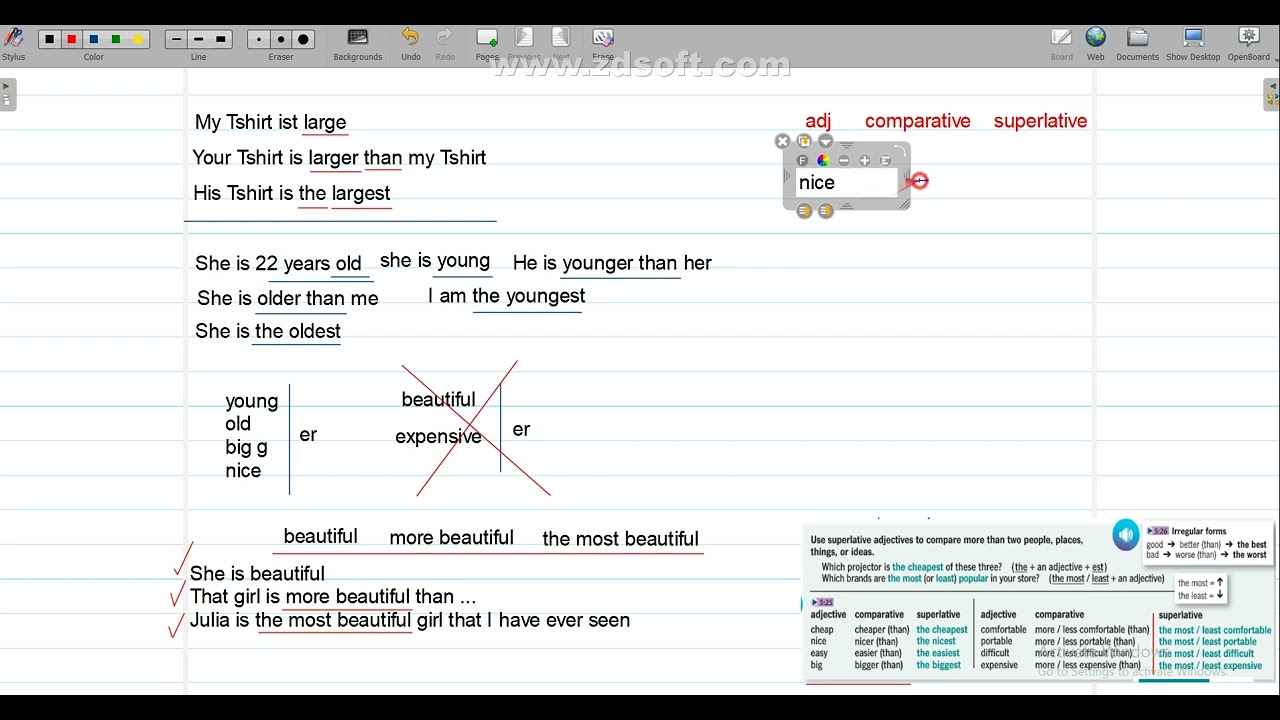1280x720 pixels.
Task: Select the text 'I am the youngest'
Action: click(507, 296)
